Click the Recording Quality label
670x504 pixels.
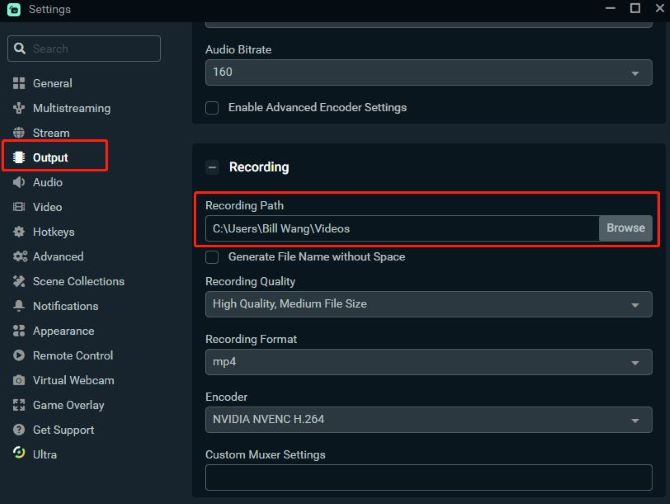(250, 281)
